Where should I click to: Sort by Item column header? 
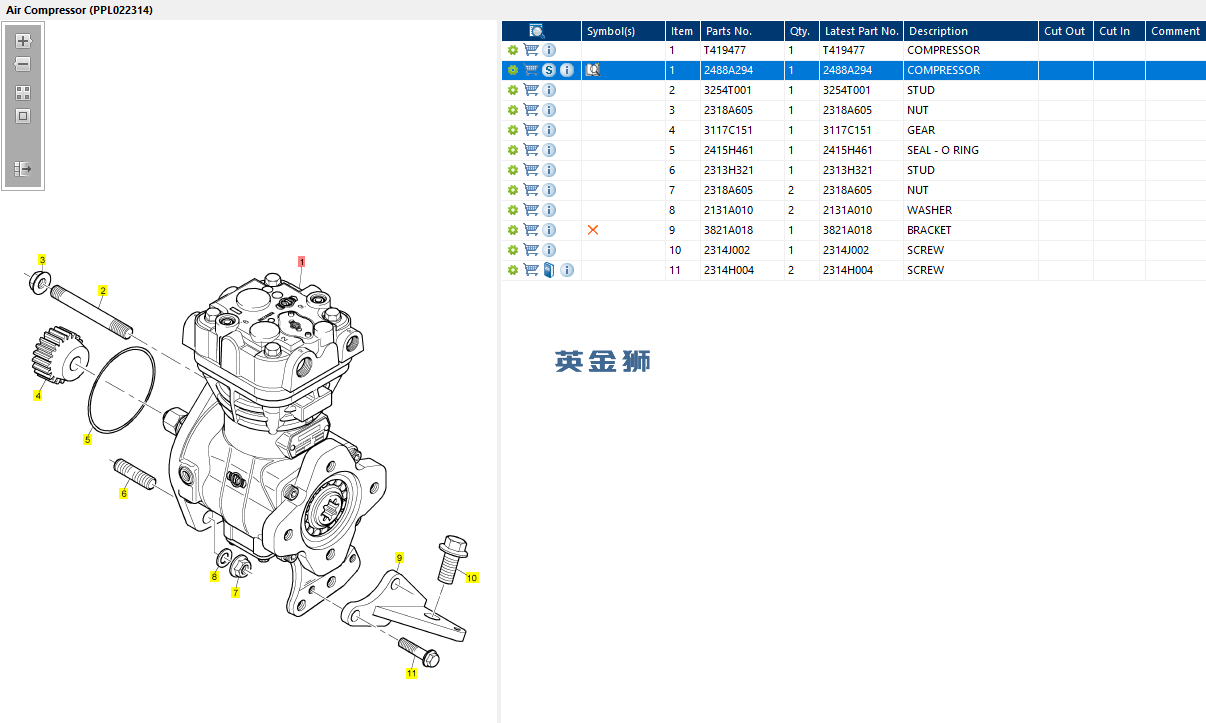(x=682, y=31)
